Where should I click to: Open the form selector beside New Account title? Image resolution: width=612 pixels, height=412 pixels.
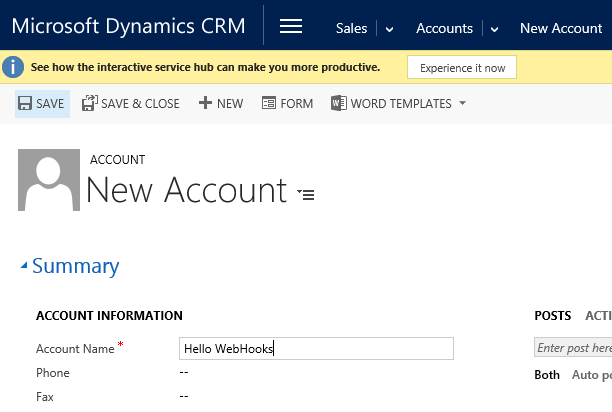306,193
